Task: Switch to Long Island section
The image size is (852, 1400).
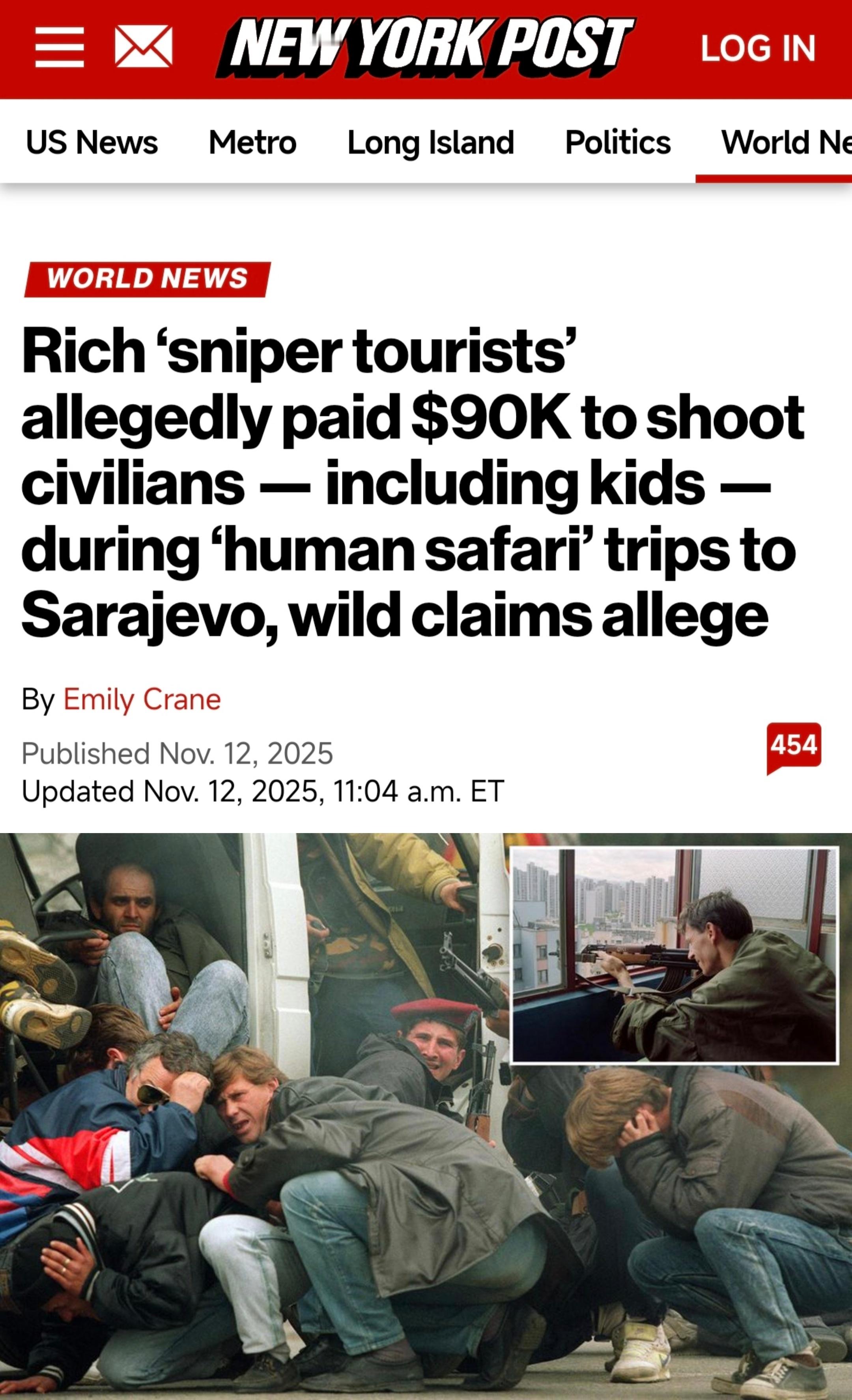Action: 431,142
